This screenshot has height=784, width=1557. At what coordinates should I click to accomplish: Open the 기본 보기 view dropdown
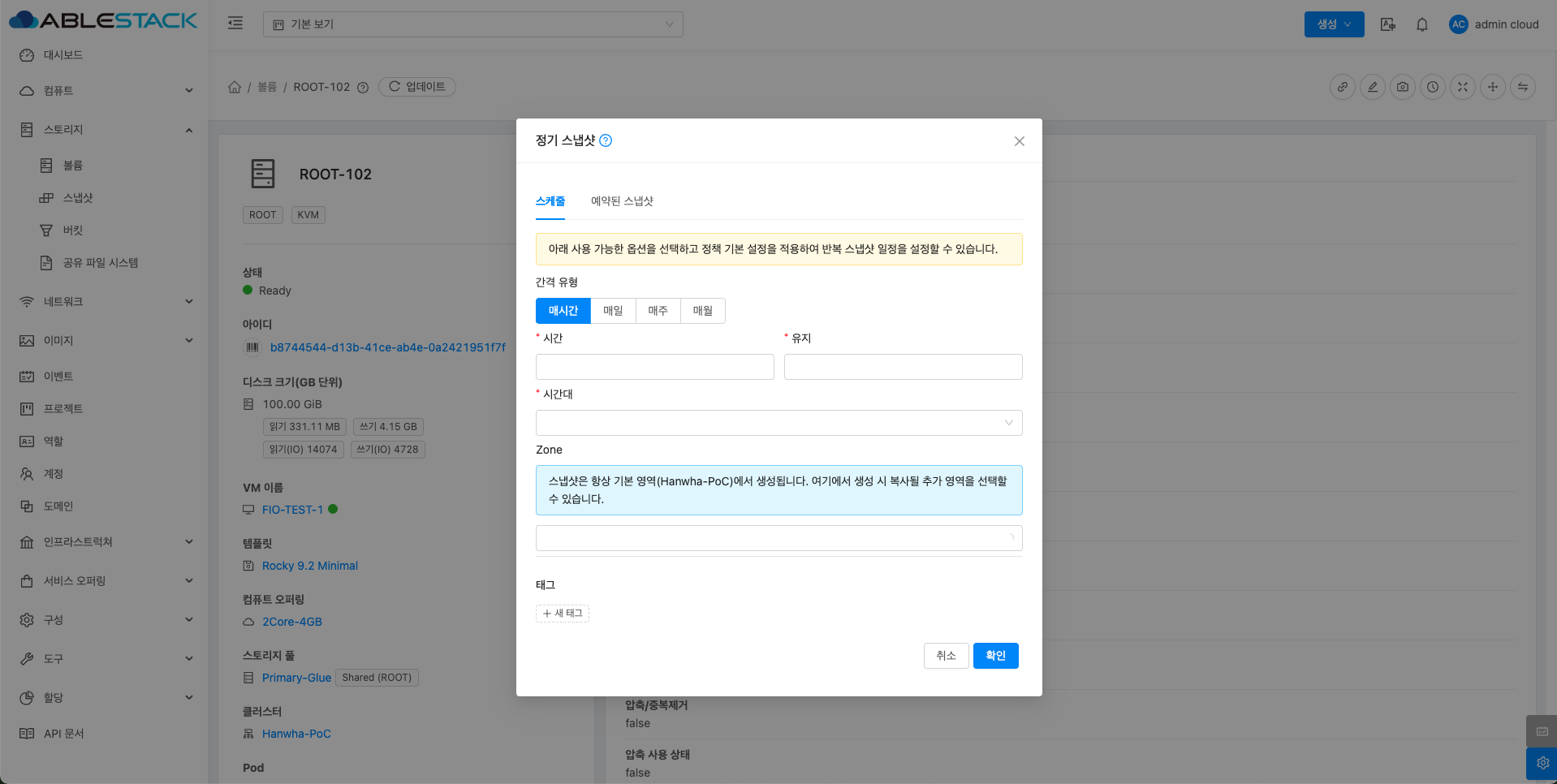click(472, 24)
